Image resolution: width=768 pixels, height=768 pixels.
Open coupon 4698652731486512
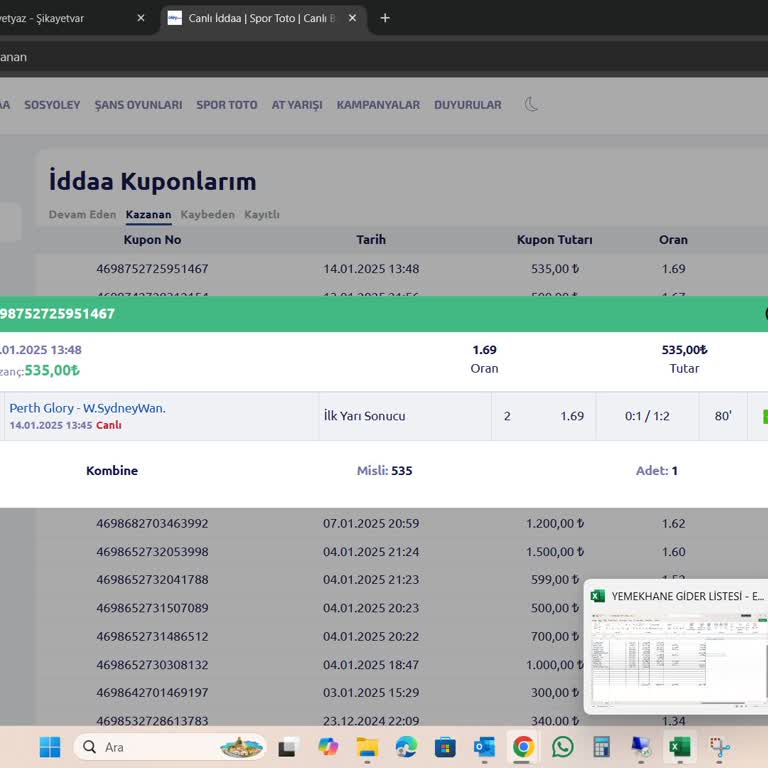point(152,636)
